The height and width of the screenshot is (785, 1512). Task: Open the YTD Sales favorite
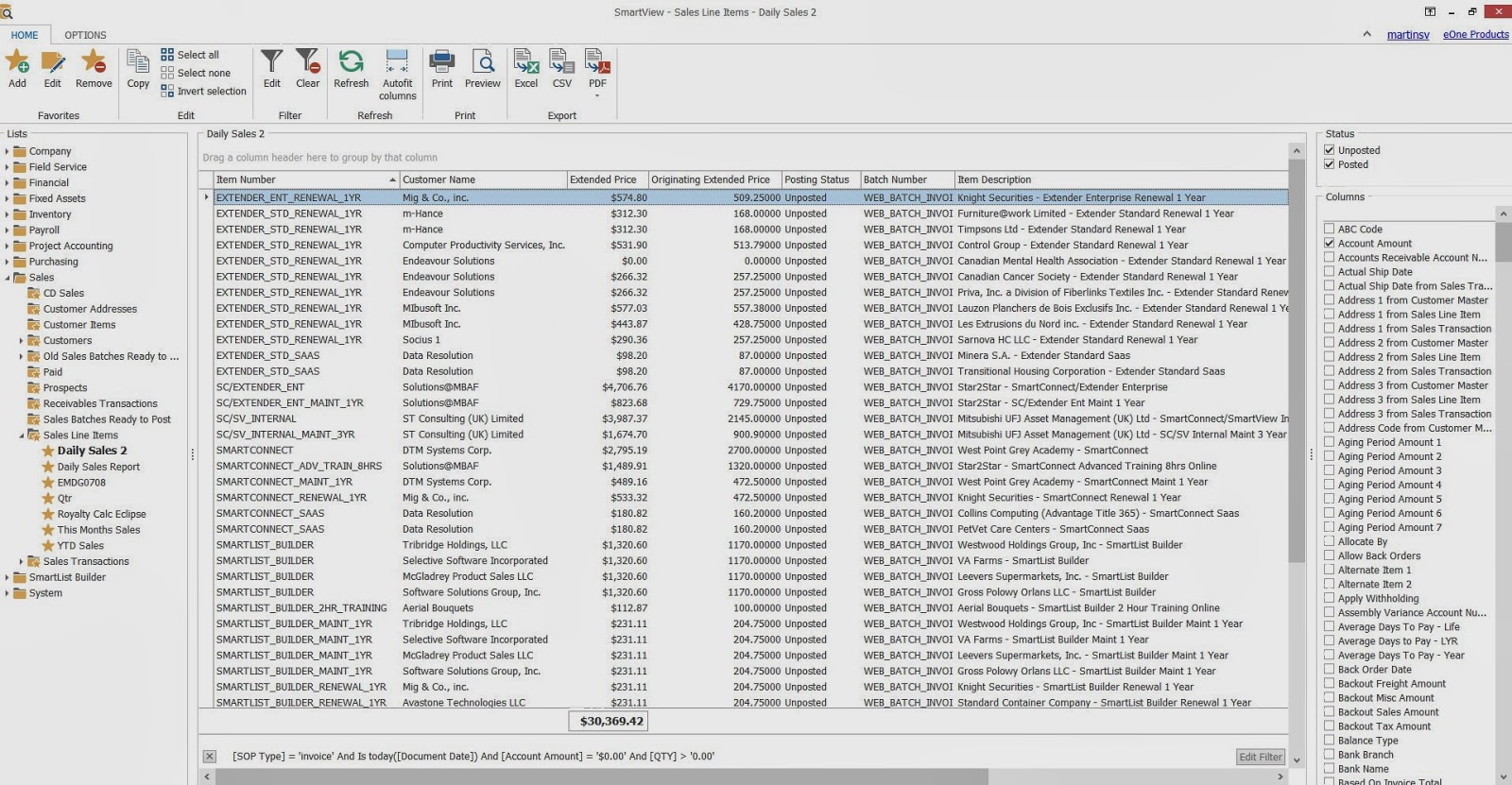click(80, 546)
